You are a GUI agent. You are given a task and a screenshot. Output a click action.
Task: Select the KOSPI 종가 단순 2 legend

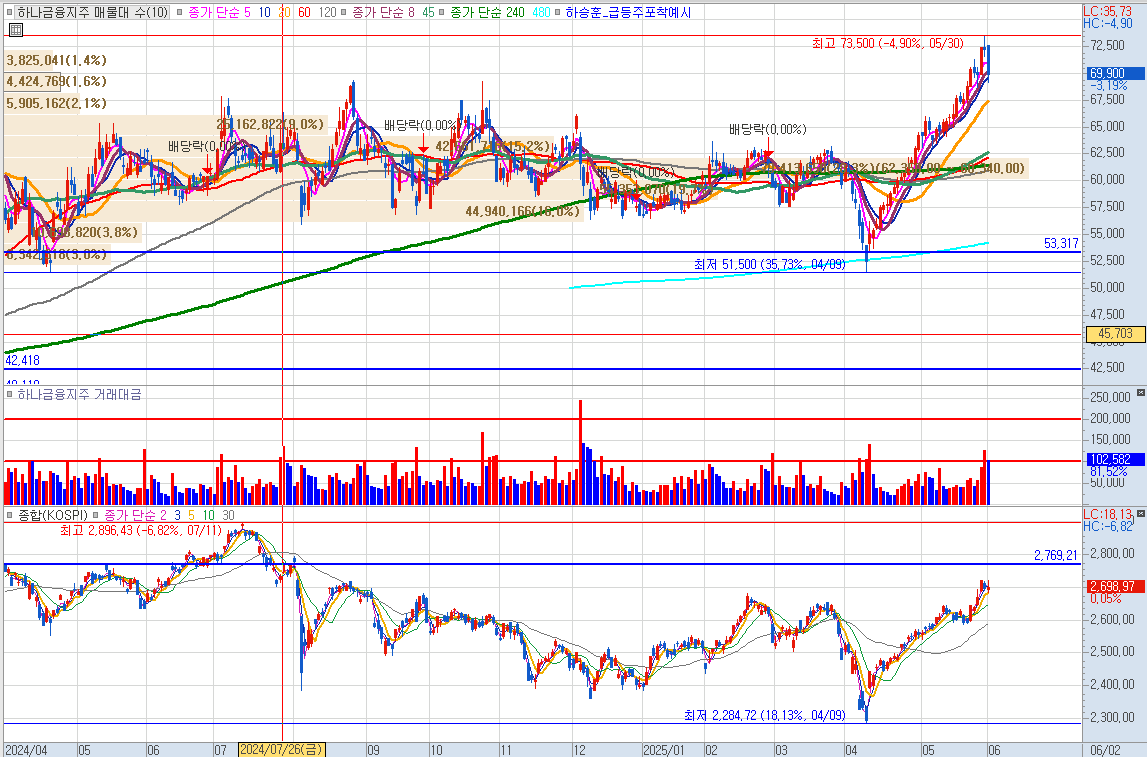coord(135,515)
